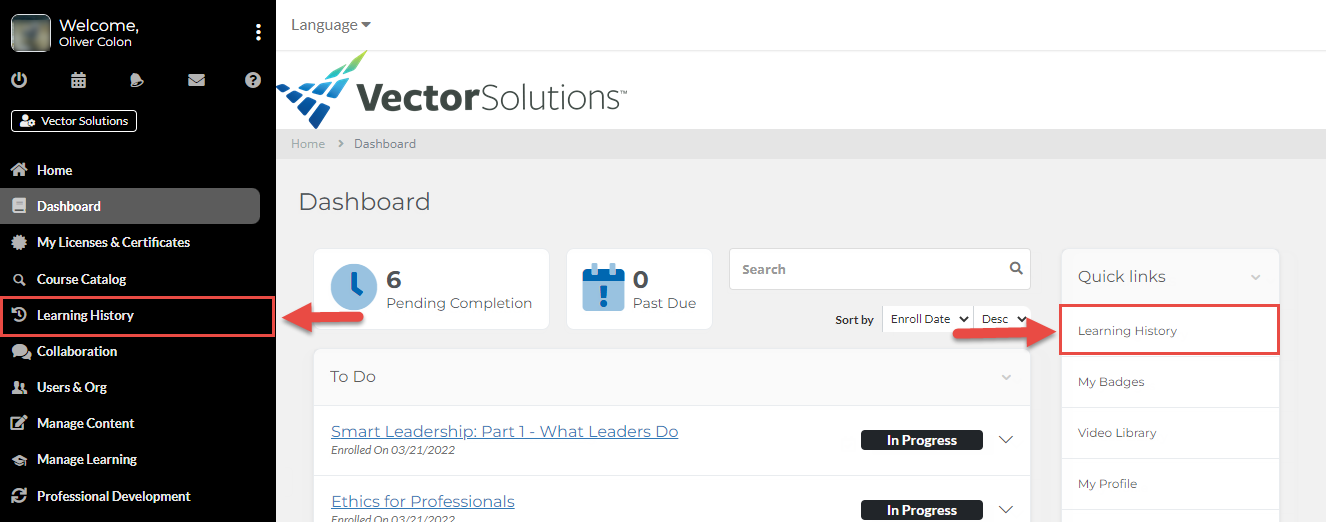Open the Enroll Date sort dropdown
Image resolution: width=1326 pixels, height=522 pixels.
tap(927, 319)
